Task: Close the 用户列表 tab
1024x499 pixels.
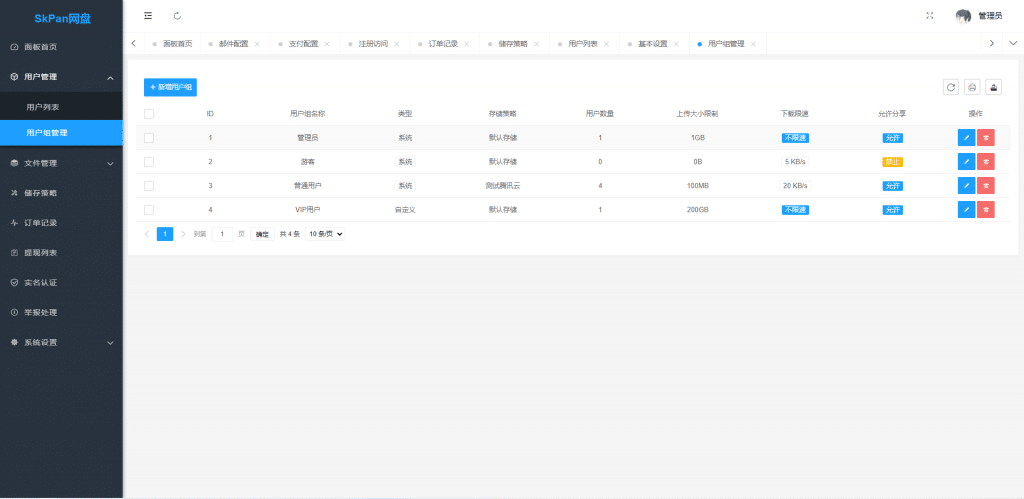Action: (606, 44)
